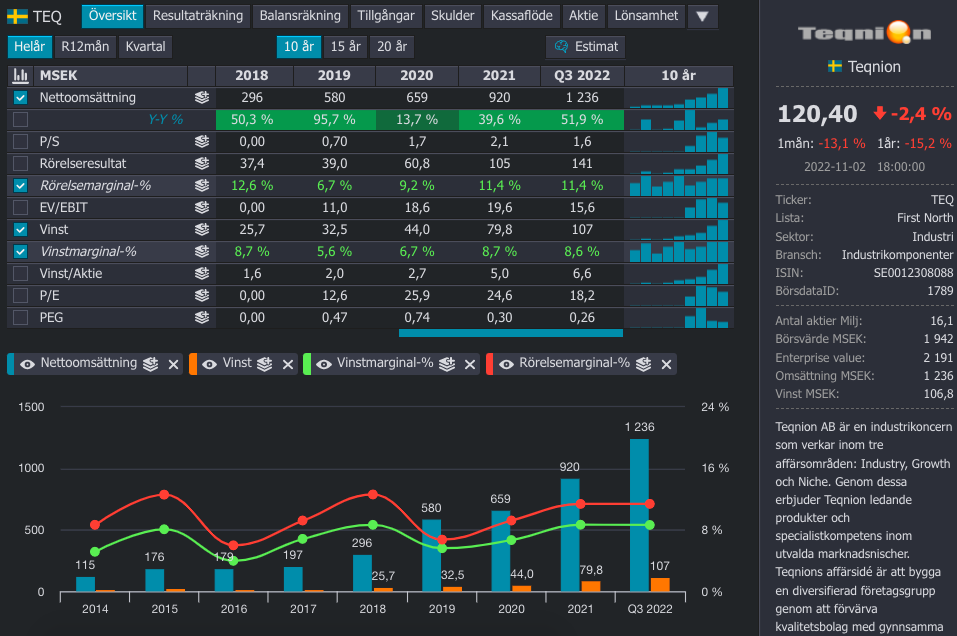Click the stack icon in the Vinst/Aktie row

[x=202, y=273]
